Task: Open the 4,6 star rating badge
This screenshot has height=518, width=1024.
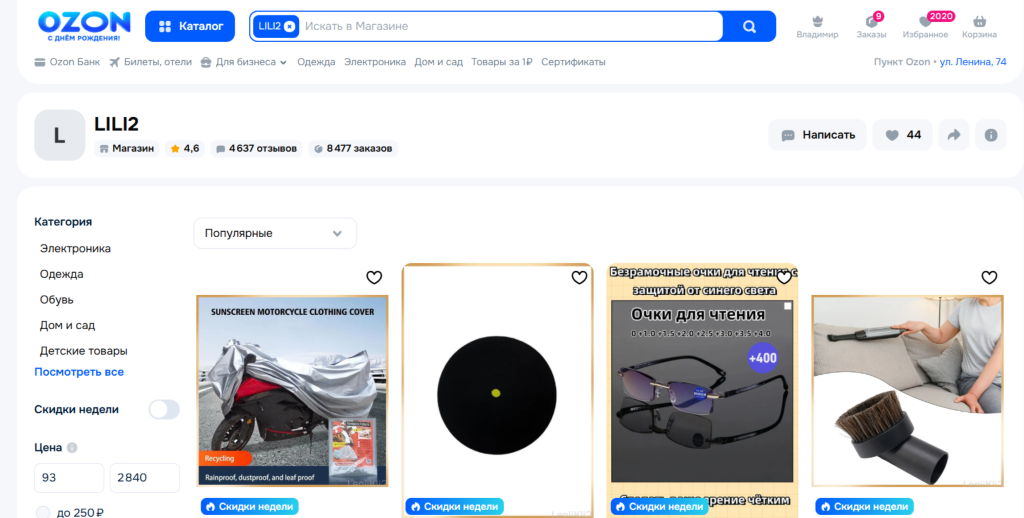Action: [x=185, y=148]
